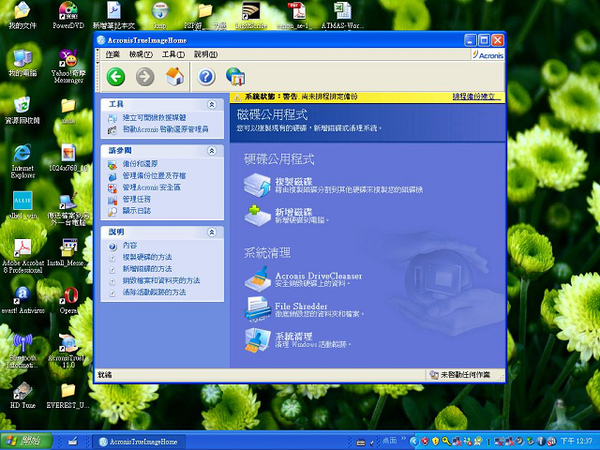Open the 作業 menu
The image size is (600, 450).
(x=112, y=54)
